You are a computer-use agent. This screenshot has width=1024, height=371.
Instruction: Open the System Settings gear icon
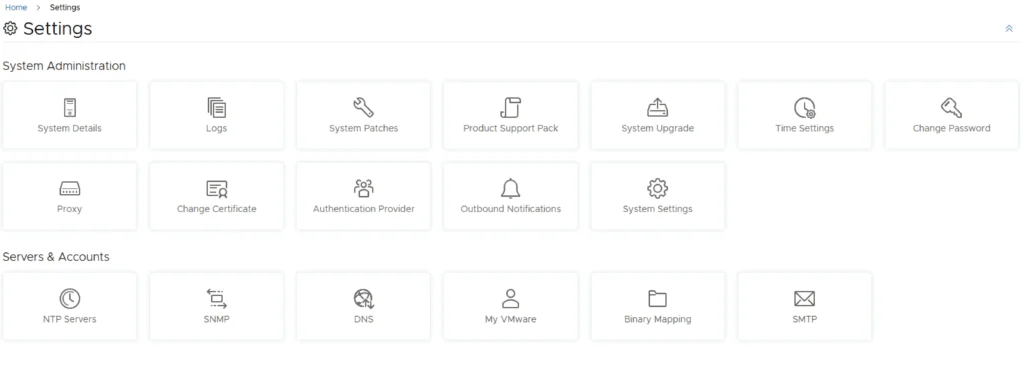[658, 188]
